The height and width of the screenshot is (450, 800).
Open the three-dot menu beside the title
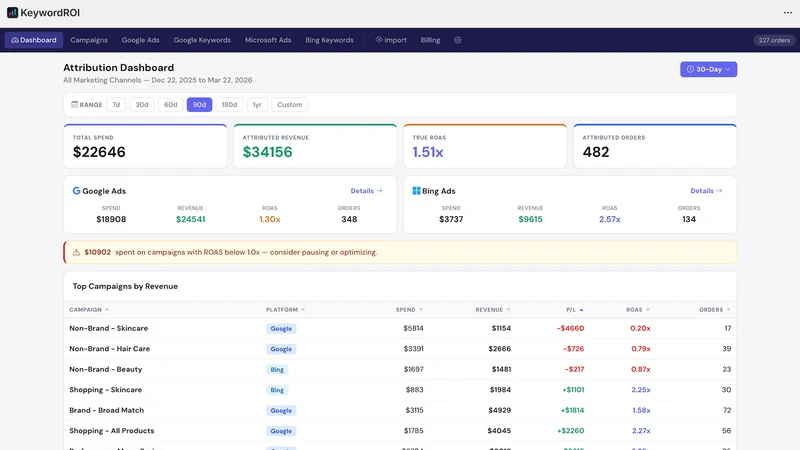click(x=788, y=13)
